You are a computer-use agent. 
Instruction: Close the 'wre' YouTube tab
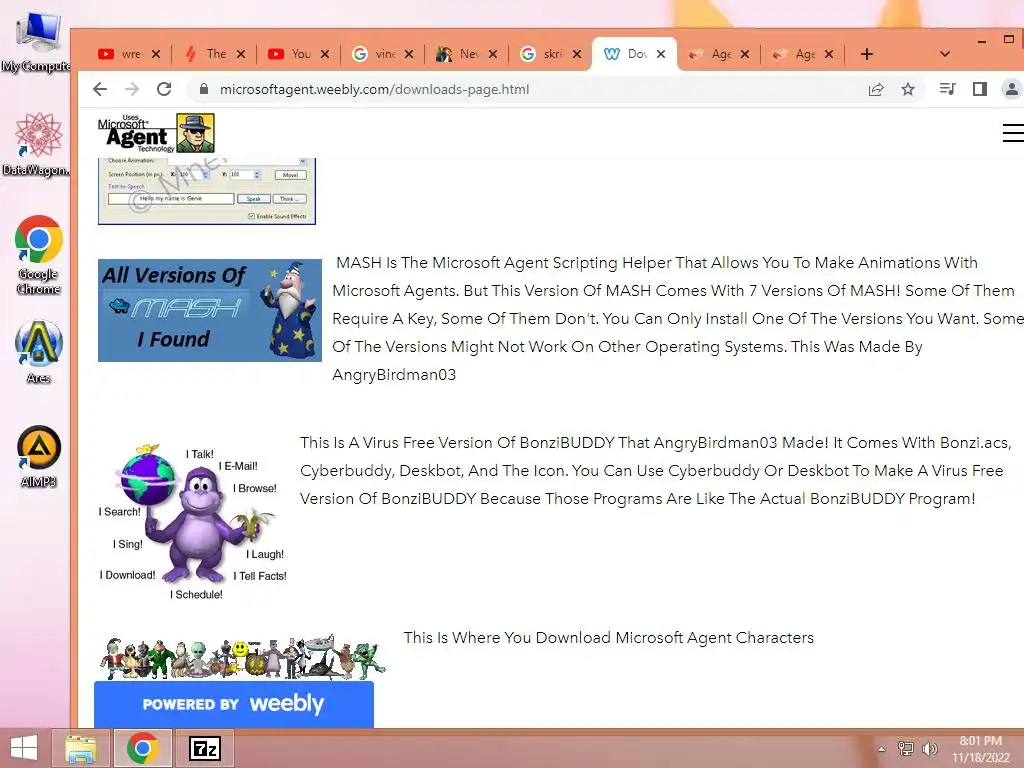click(x=155, y=54)
